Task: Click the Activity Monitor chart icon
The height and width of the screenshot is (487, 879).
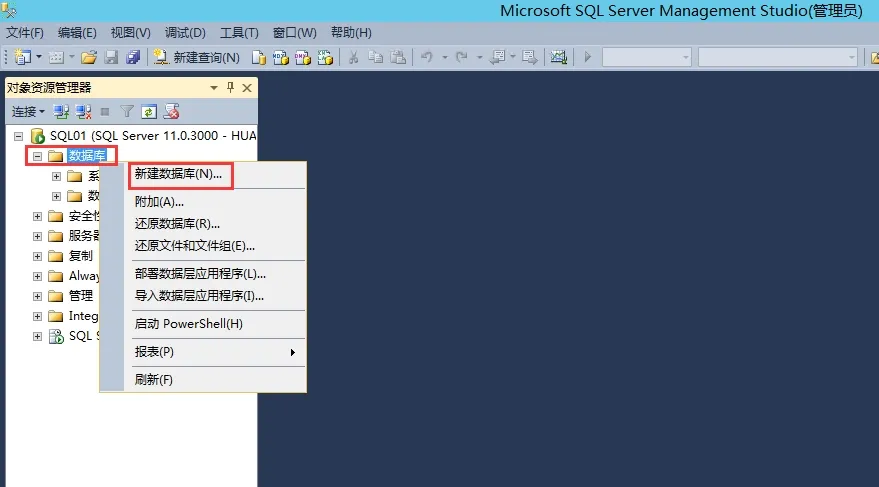Action: (x=558, y=57)
